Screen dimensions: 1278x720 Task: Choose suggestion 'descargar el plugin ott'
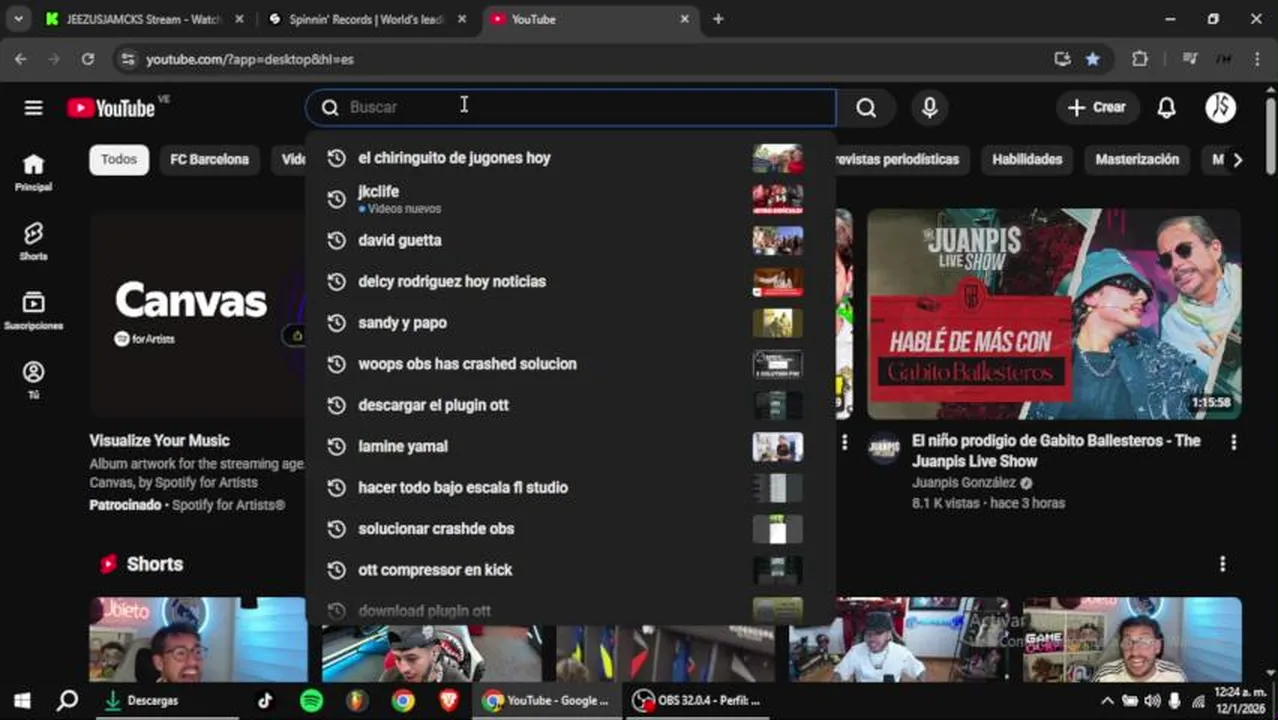click(570, 405)
